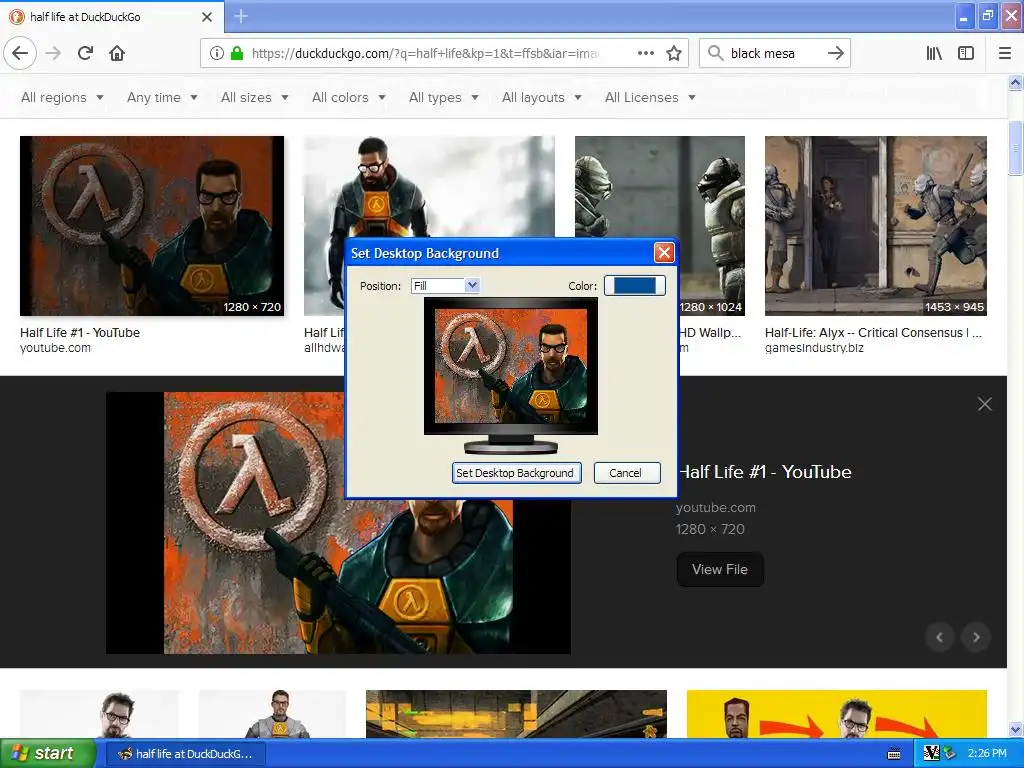Open the Library bookshelf icon
The width and height of the screenshot is (1024, 768).
[934, 53]
